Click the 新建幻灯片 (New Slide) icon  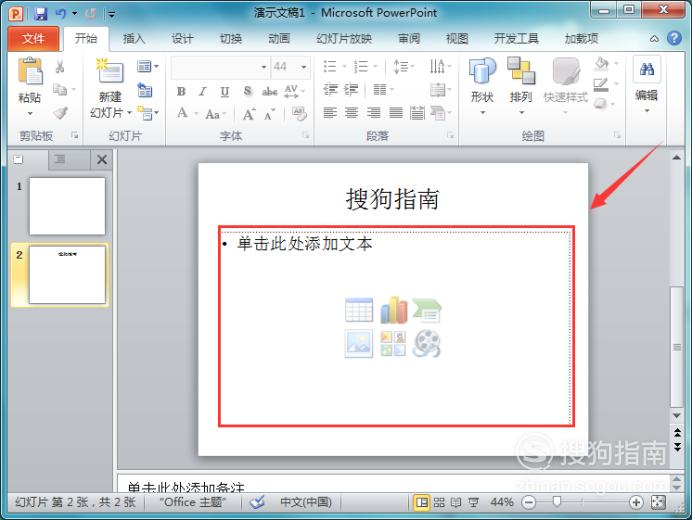pos(110,72)
